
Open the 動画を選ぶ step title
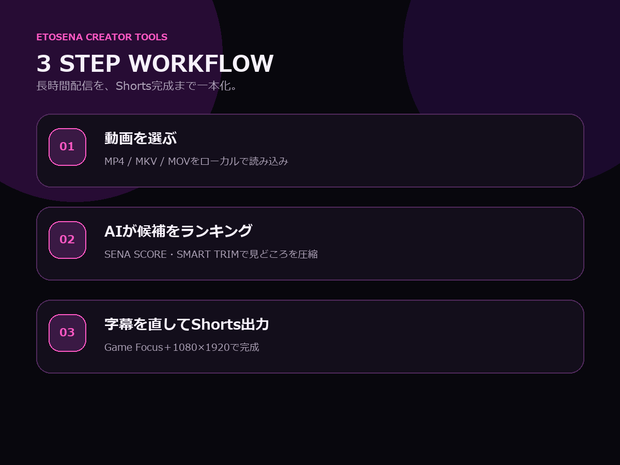click(140, 138)
